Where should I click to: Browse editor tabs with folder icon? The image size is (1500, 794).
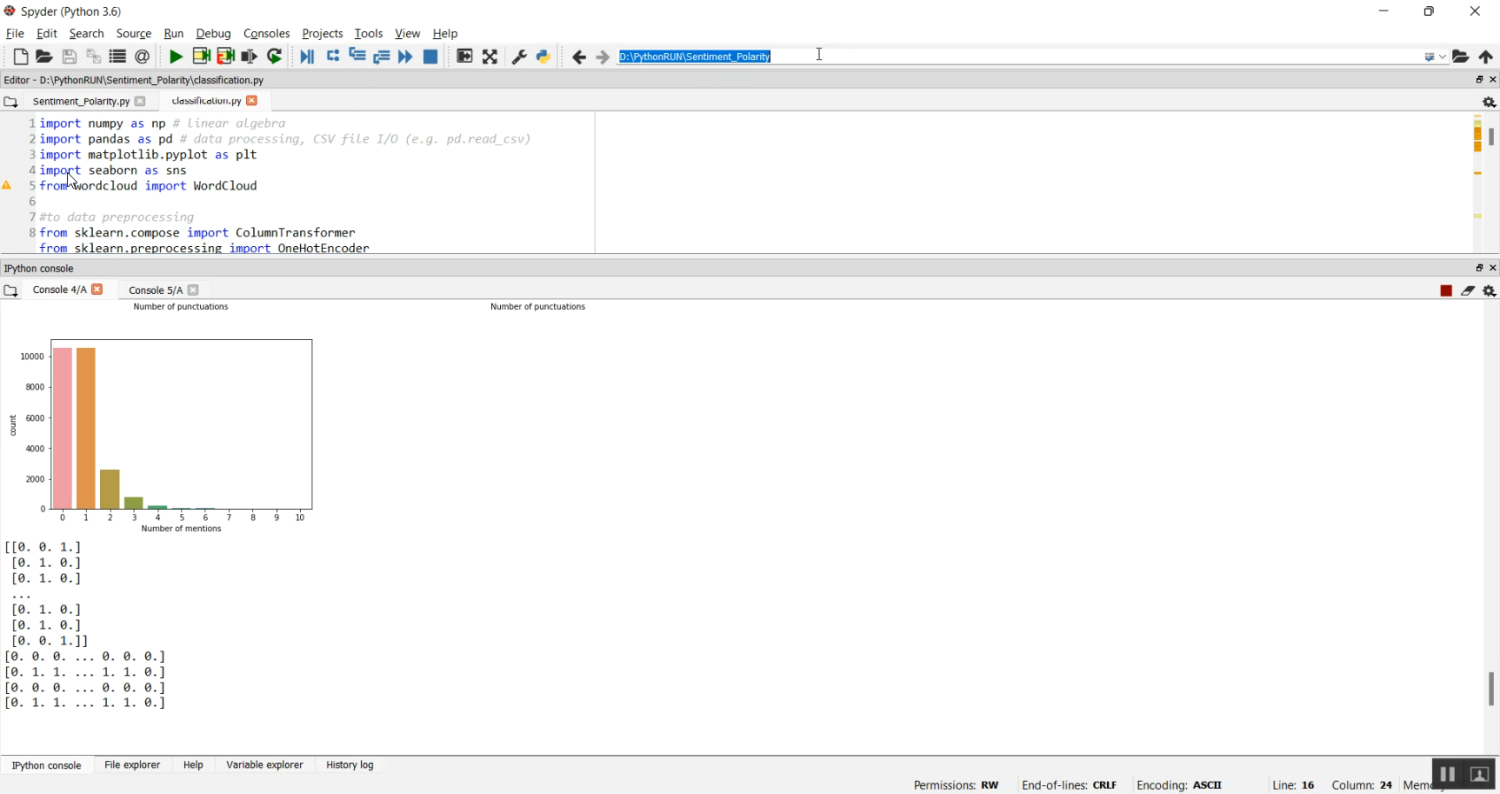pos(10,102)
